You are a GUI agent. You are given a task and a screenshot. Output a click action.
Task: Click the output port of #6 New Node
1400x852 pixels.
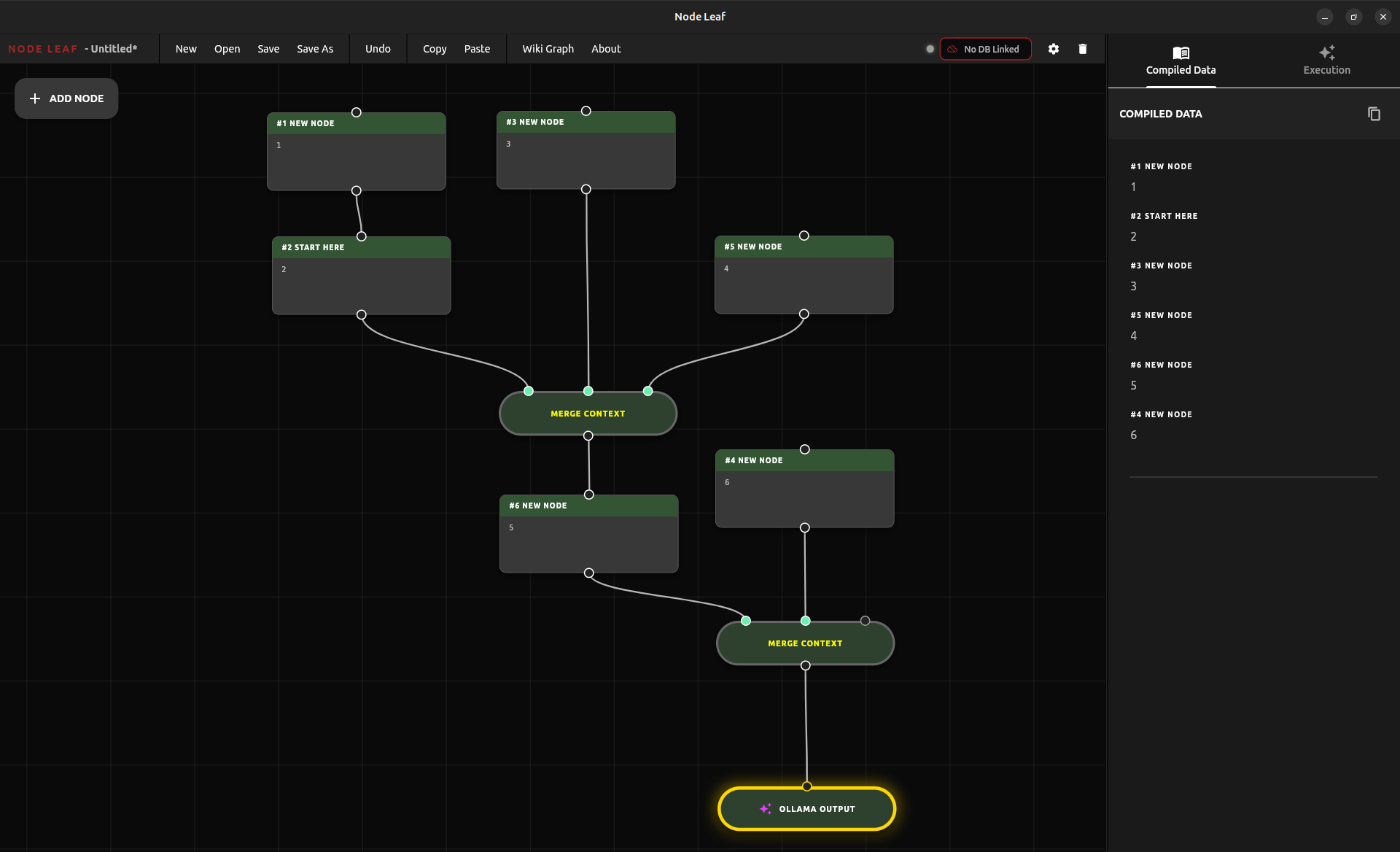[588, 573]
